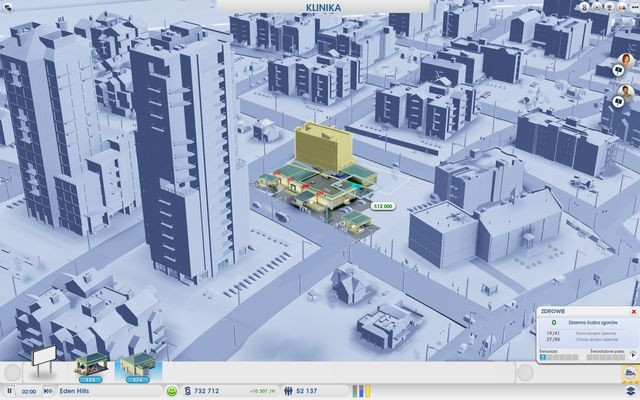
Task: Click the speech icon under male advisor
Action: [618, 102]
